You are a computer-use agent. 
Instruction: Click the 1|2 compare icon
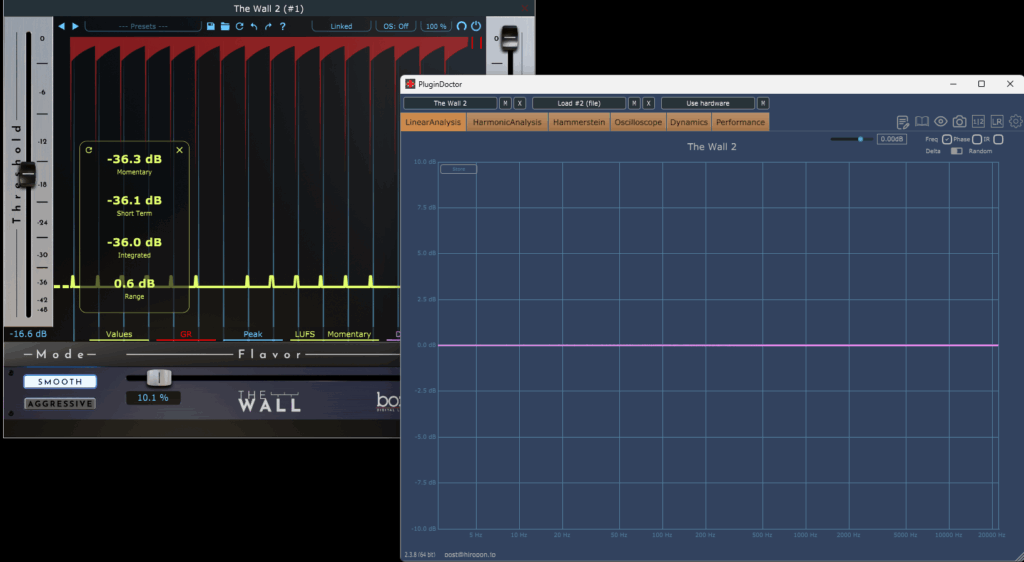click(978, 121)
